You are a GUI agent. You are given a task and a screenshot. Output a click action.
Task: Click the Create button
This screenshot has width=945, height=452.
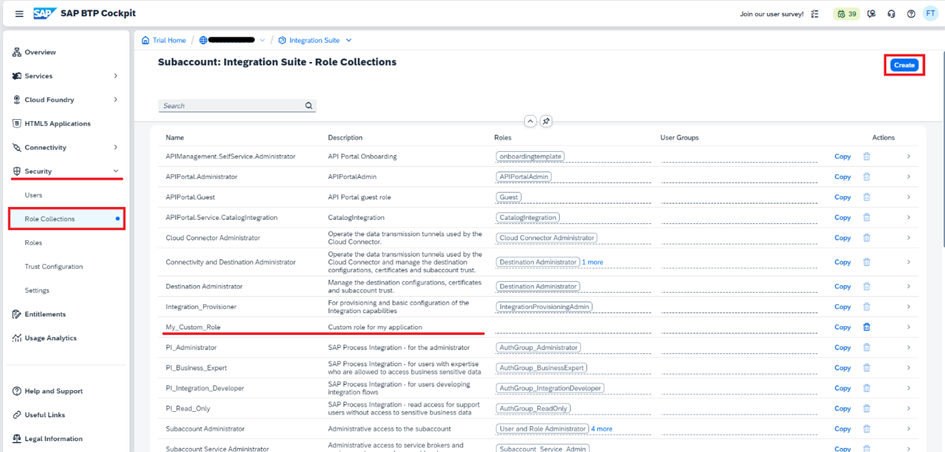[x=904, y=65]
